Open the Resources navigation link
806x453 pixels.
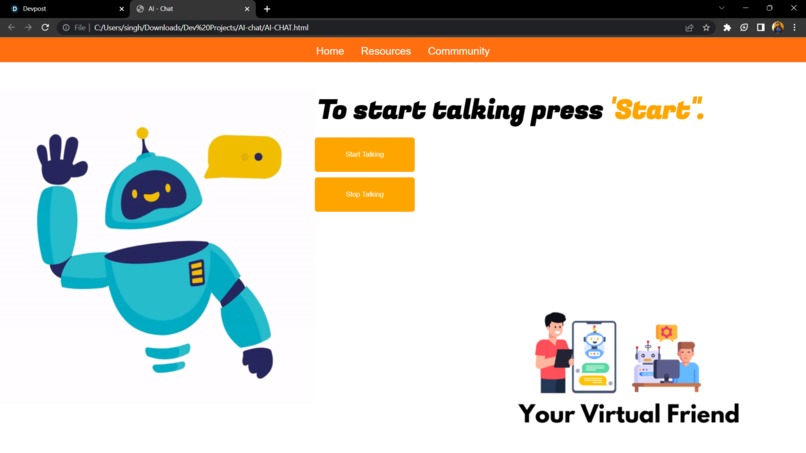click(x=386, y=51)
